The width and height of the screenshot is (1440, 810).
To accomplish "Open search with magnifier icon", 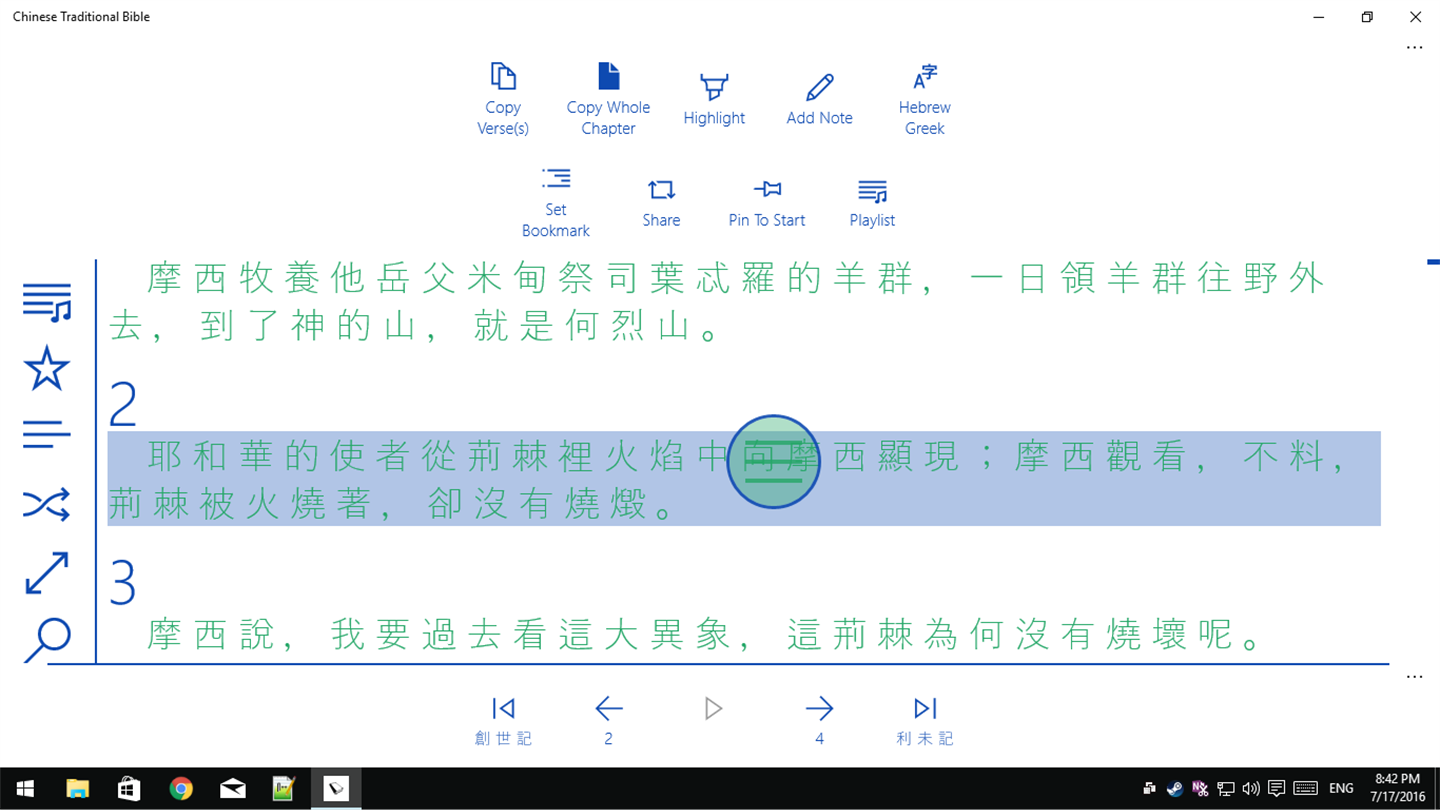I will point(47,639).
